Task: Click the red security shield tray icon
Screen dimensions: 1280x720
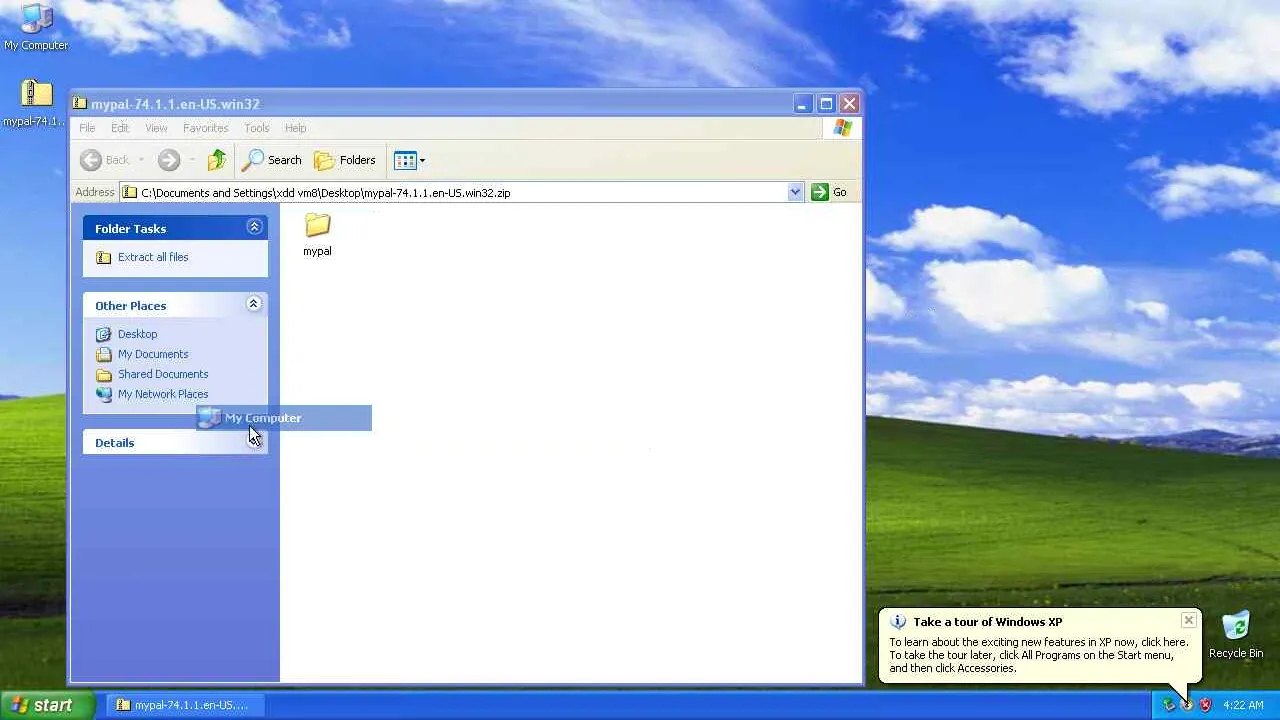Action: click(1205, 705)
